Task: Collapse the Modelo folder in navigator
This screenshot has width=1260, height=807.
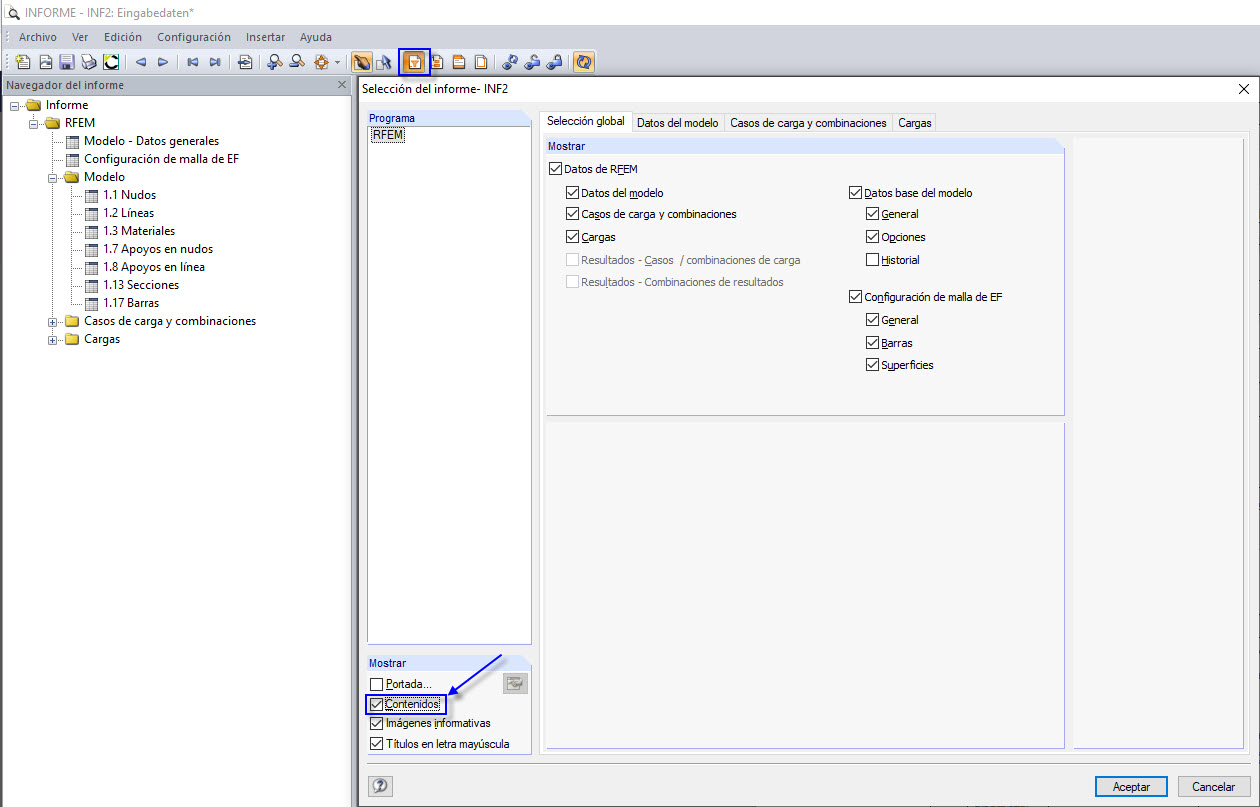Action: 53,177
